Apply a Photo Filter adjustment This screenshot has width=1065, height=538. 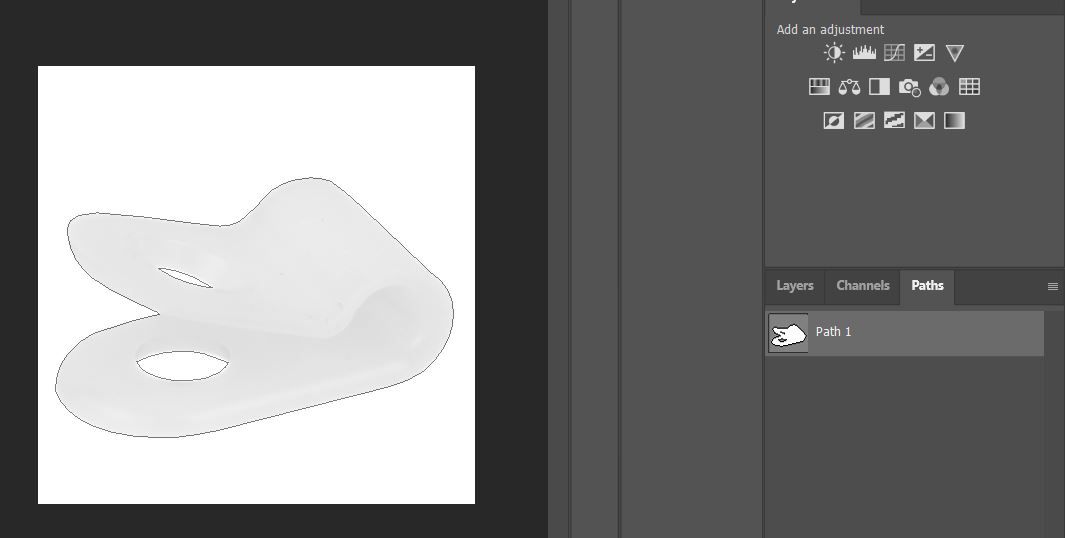[x=909, y=87]
